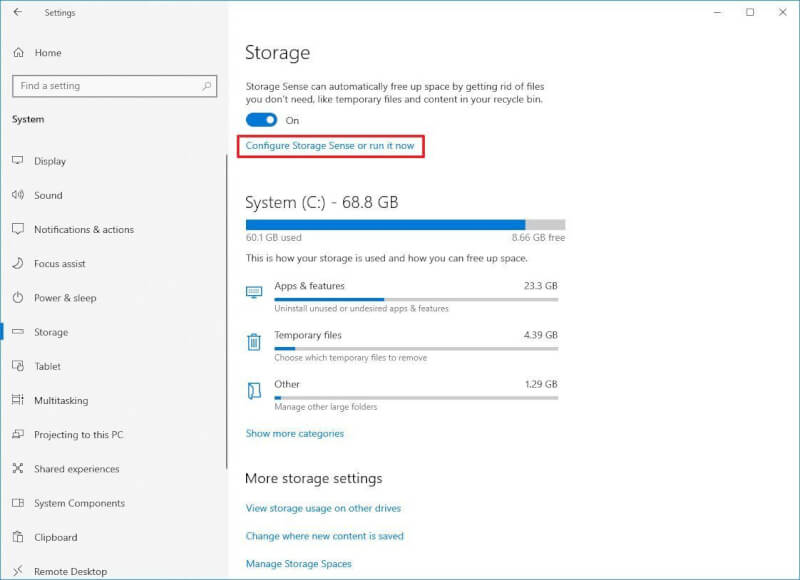The width and height of the screenshot is (800, 580).
Task: Click the Apps & features computer icon
Action: point(254,292)
